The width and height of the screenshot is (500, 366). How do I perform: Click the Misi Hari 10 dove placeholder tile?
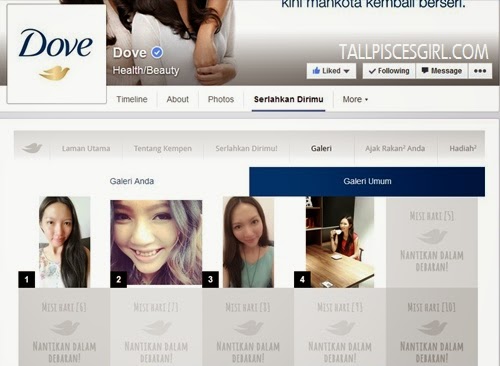tap(432, 327)
